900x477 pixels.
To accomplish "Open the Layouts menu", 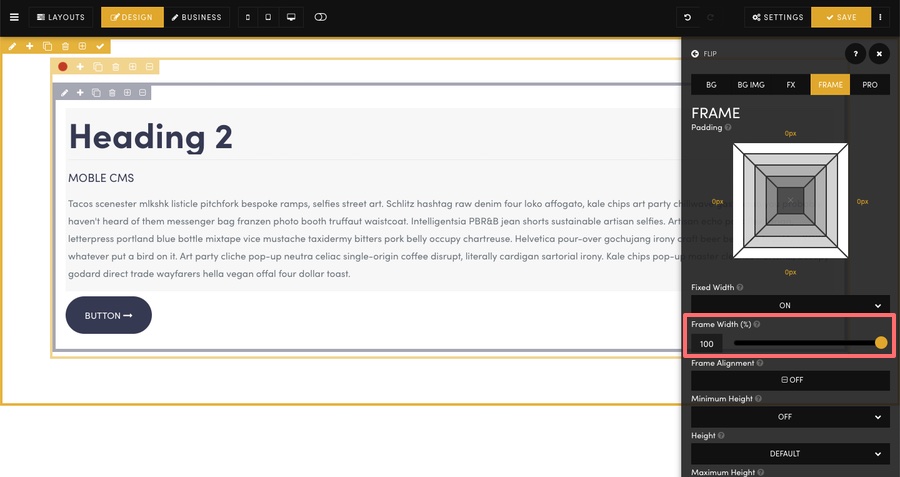I will click(x=61, y=17).
